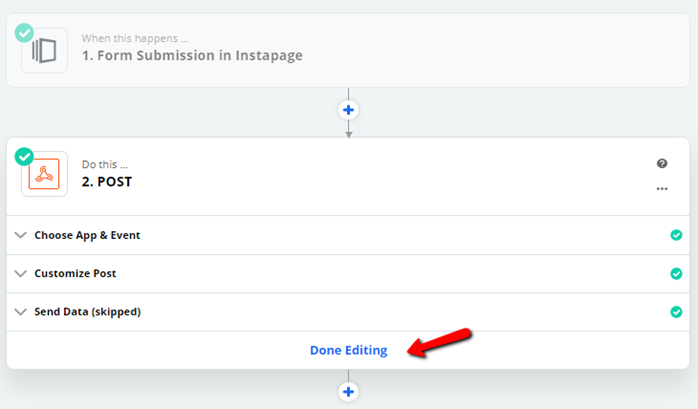This screenshot has width=698, height=409.
Task: Click the Choose App & Event status checkmark
Action: click(676, 235)
